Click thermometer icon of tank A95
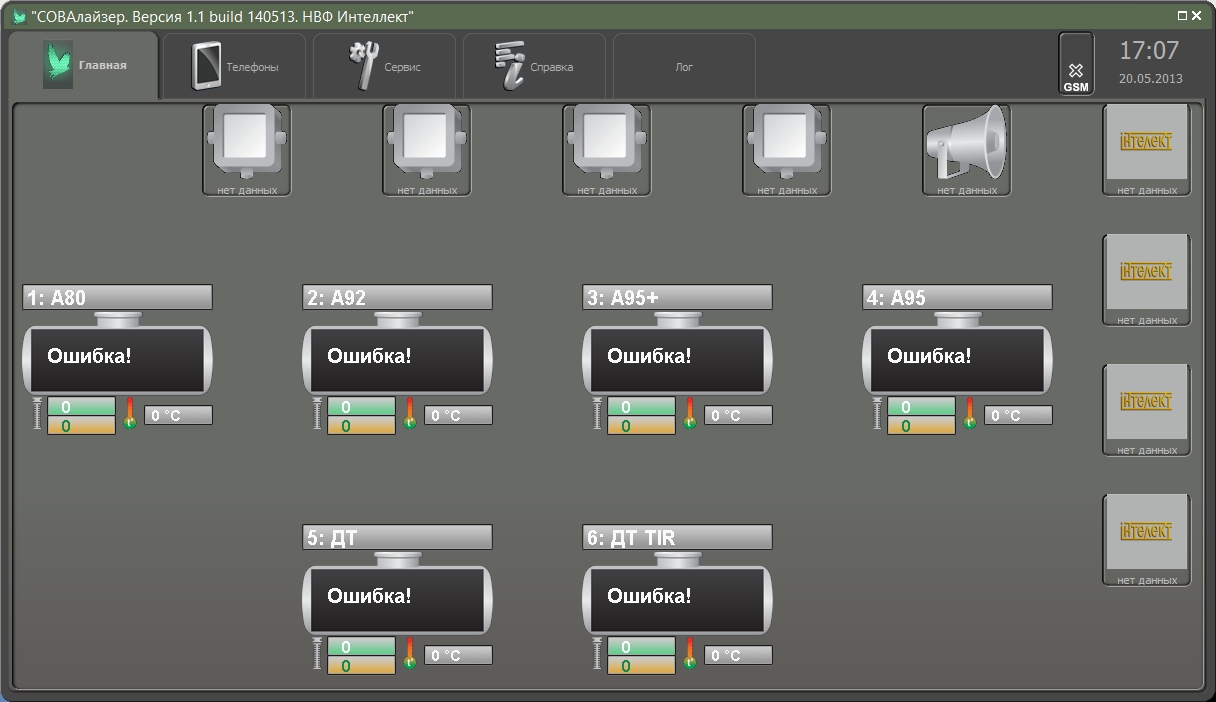The height and width of the screenshot is (702, 1216). [970, 413]
